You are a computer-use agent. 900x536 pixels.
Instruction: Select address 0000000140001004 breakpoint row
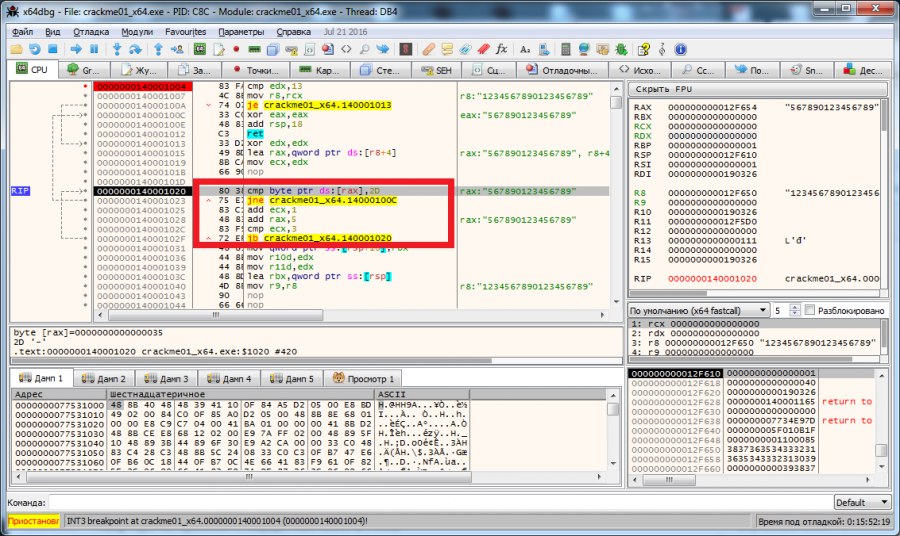point(142,86)
